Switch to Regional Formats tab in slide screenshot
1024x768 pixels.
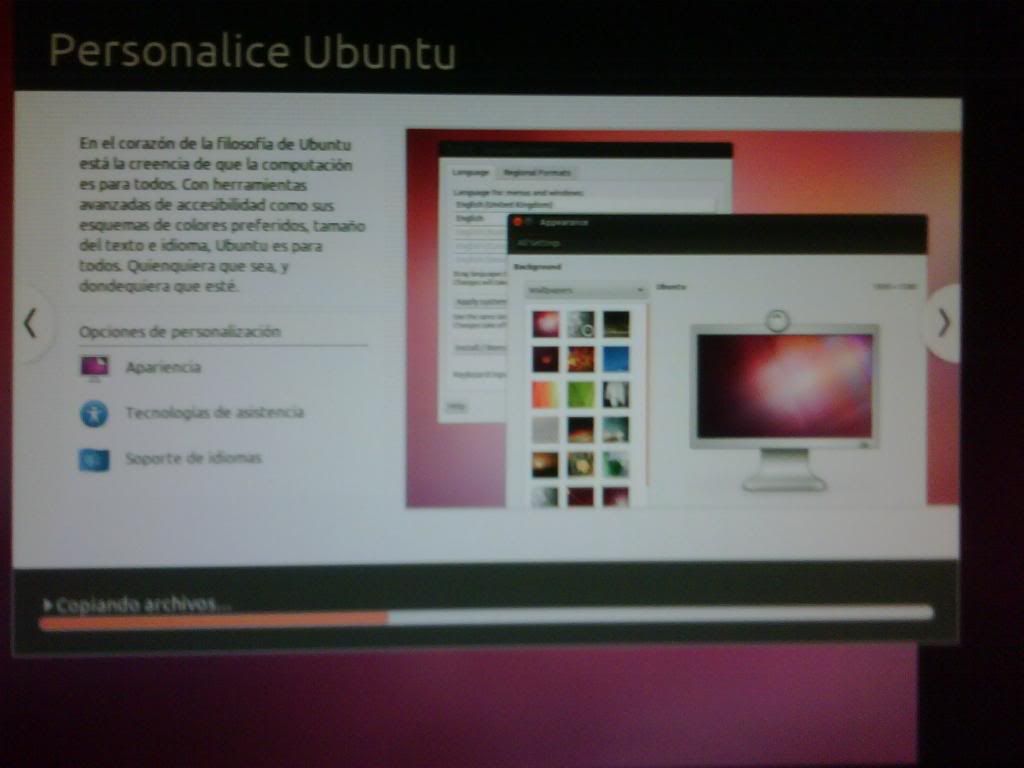coord(537,172)
